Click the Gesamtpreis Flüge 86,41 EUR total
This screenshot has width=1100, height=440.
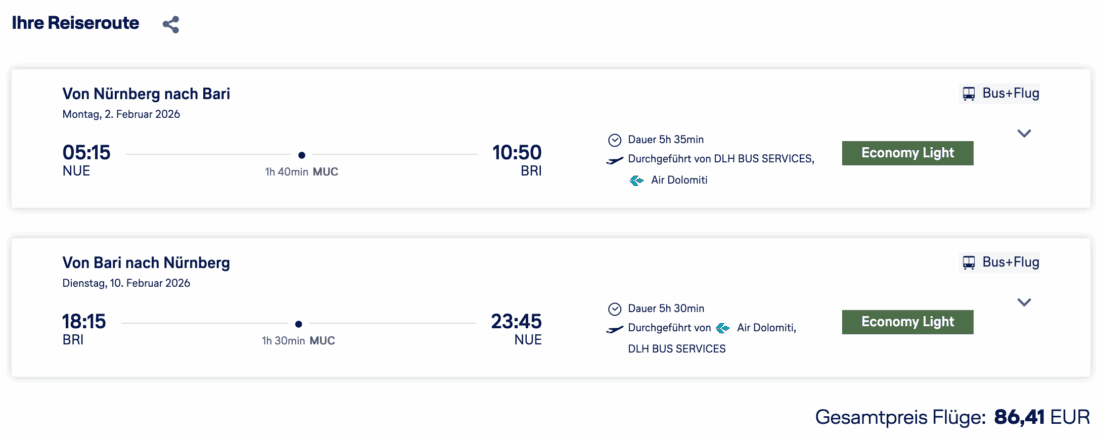(x=952, y=416)
